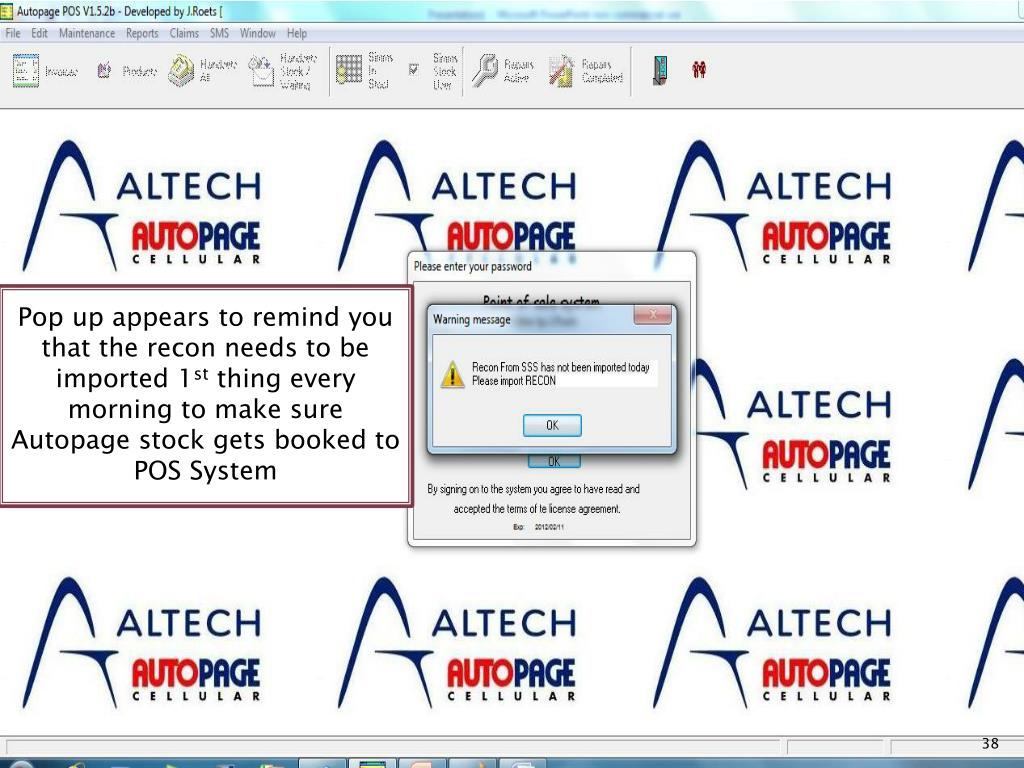Open Handsets Stock / Waiting icon
Screen dimensions: 1024x768
click(x=261, y=71)
